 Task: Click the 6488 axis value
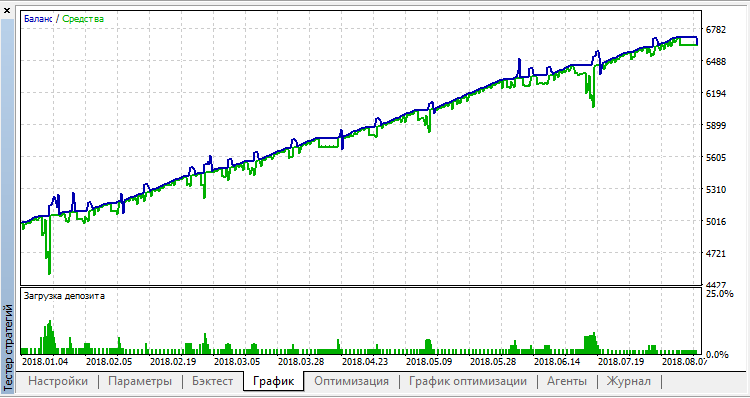[715, 62]
